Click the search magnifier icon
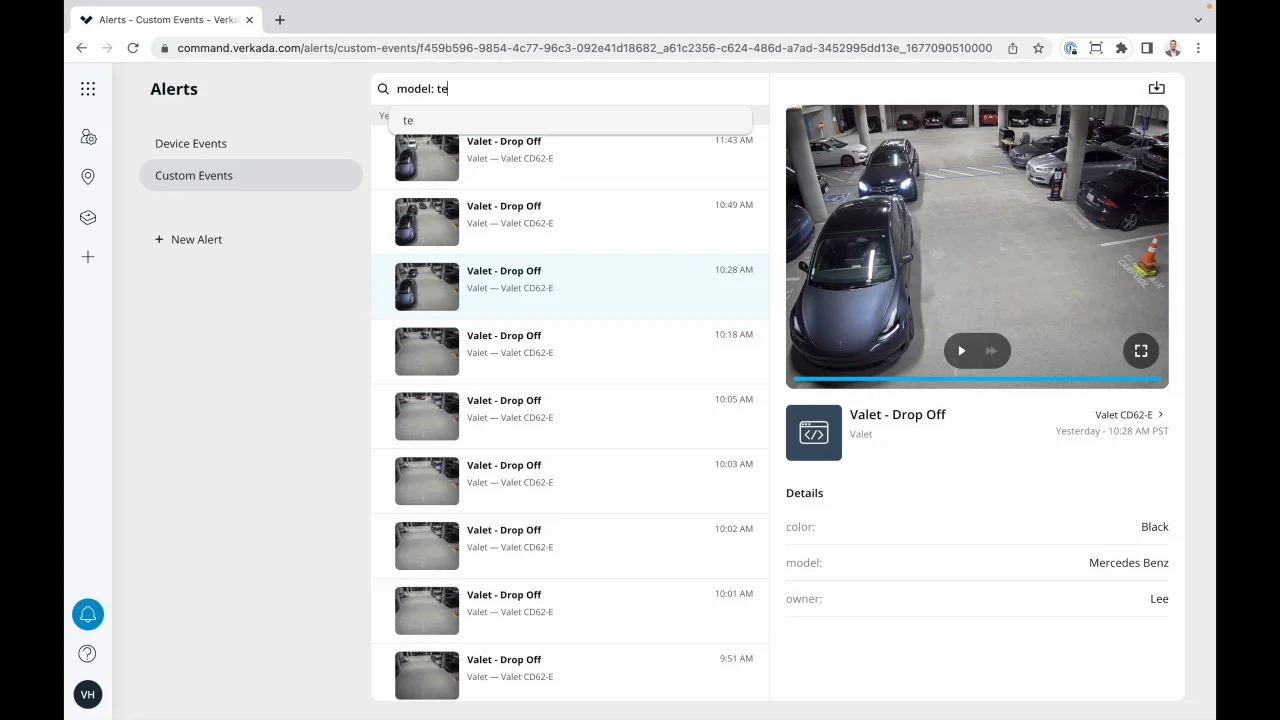 383,89
